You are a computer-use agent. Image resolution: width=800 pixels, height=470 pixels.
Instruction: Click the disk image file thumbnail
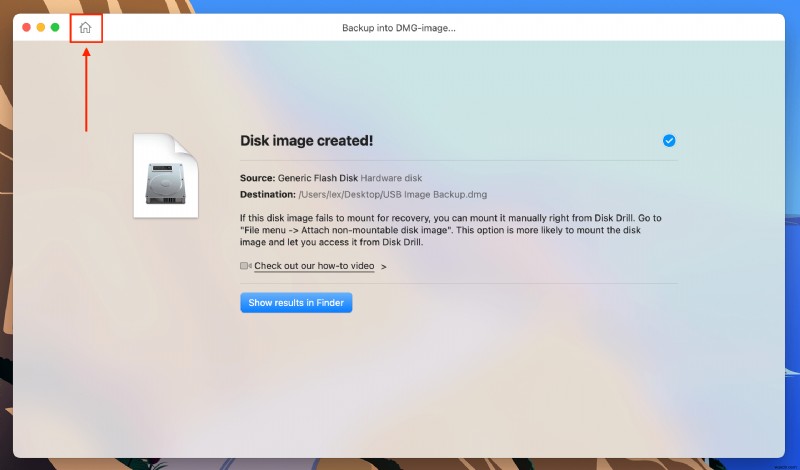166,176
